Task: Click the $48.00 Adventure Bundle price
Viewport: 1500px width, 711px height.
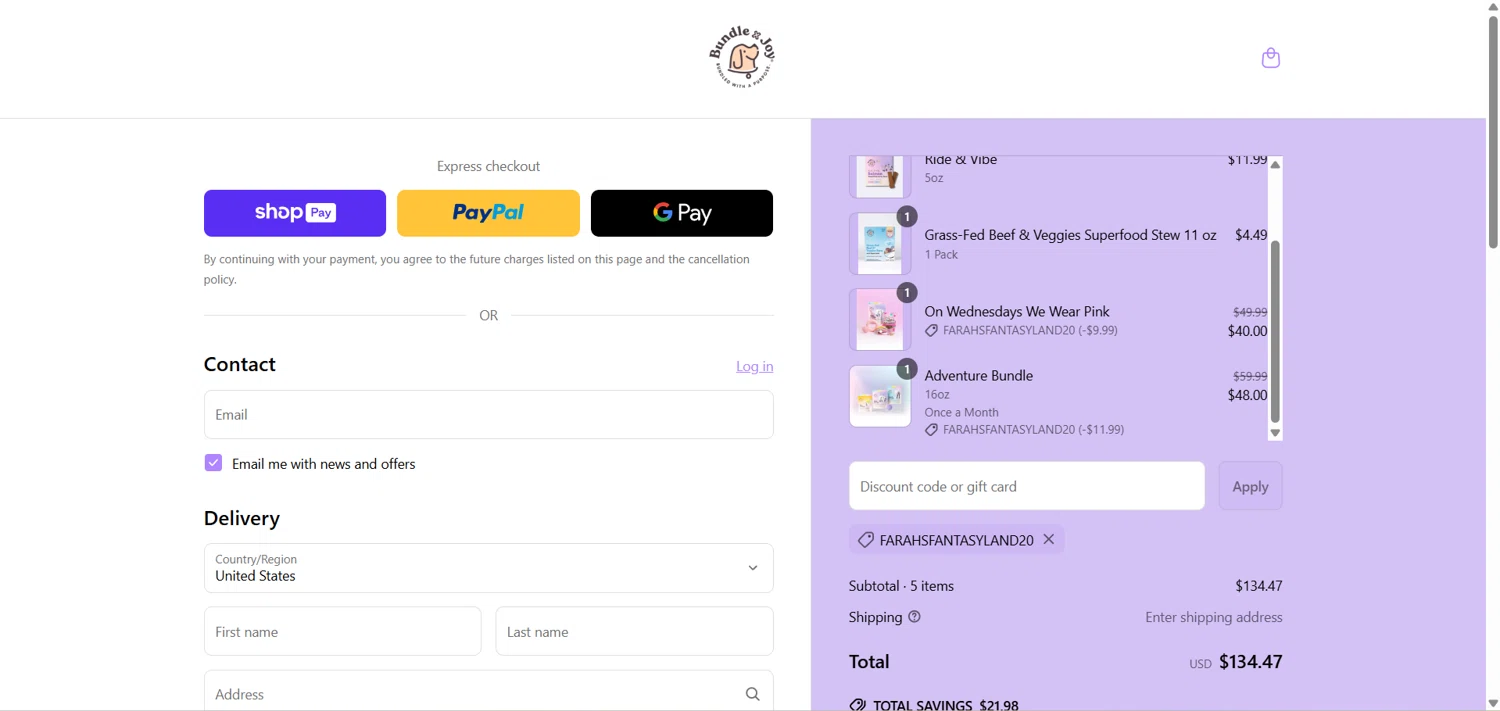Action: [x=1247, y=395]
